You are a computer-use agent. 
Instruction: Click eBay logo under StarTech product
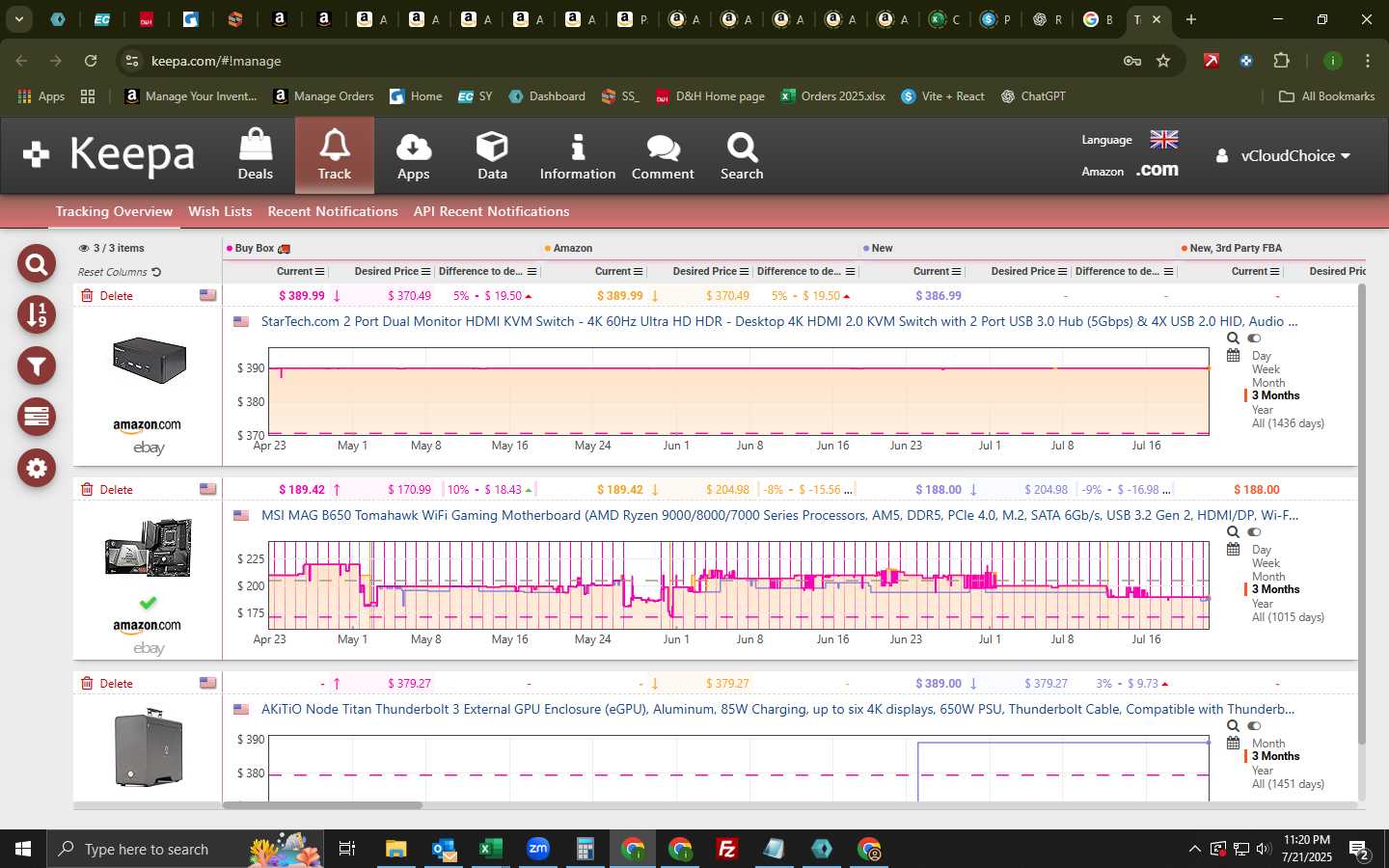(x=149, y=448)
